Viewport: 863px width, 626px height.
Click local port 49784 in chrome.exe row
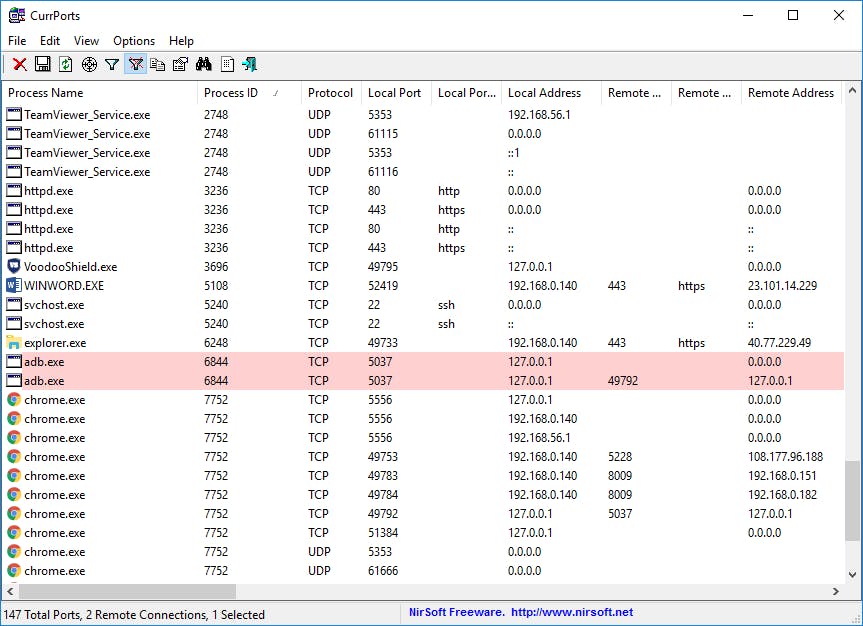(x=383, y=495)
